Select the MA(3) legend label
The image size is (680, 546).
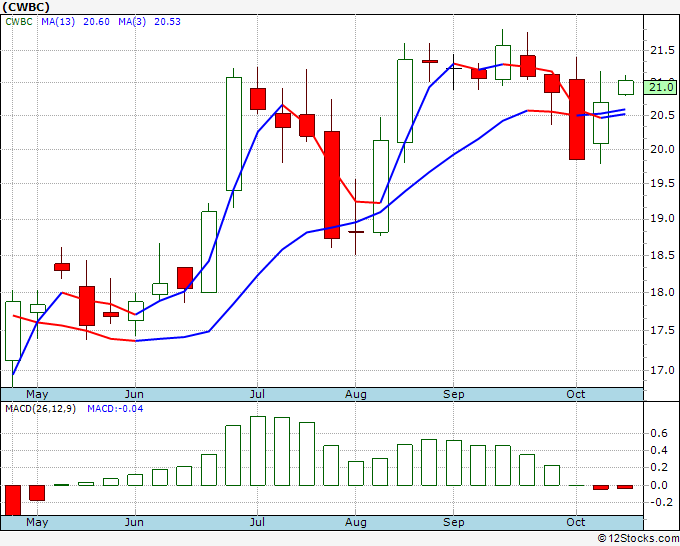click(132, 22)
